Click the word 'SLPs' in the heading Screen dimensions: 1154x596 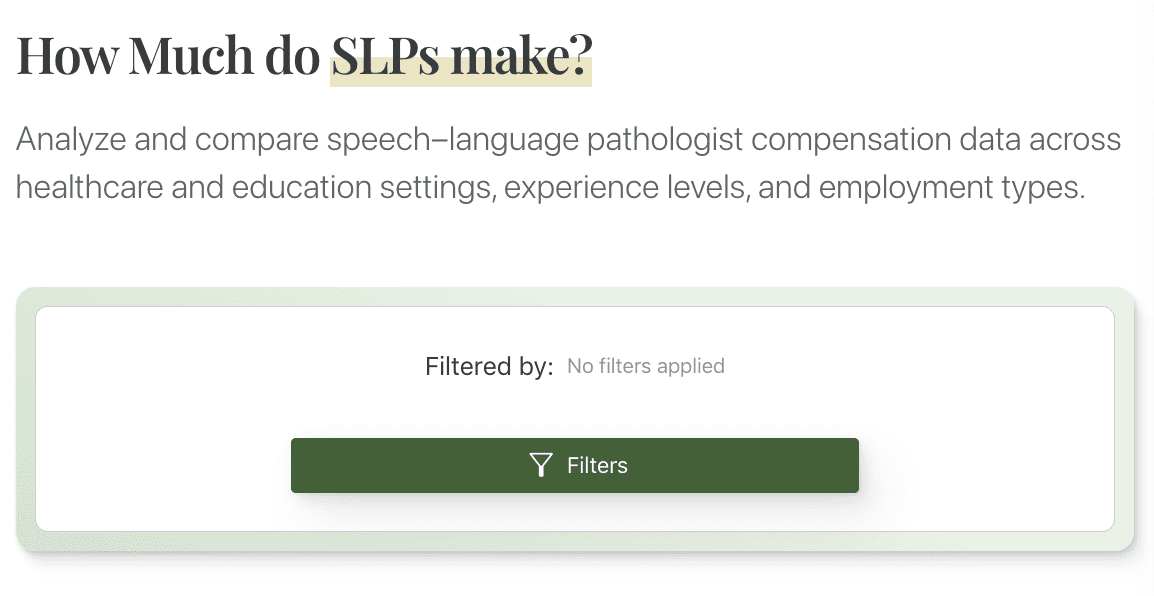[x=385, y=56]
